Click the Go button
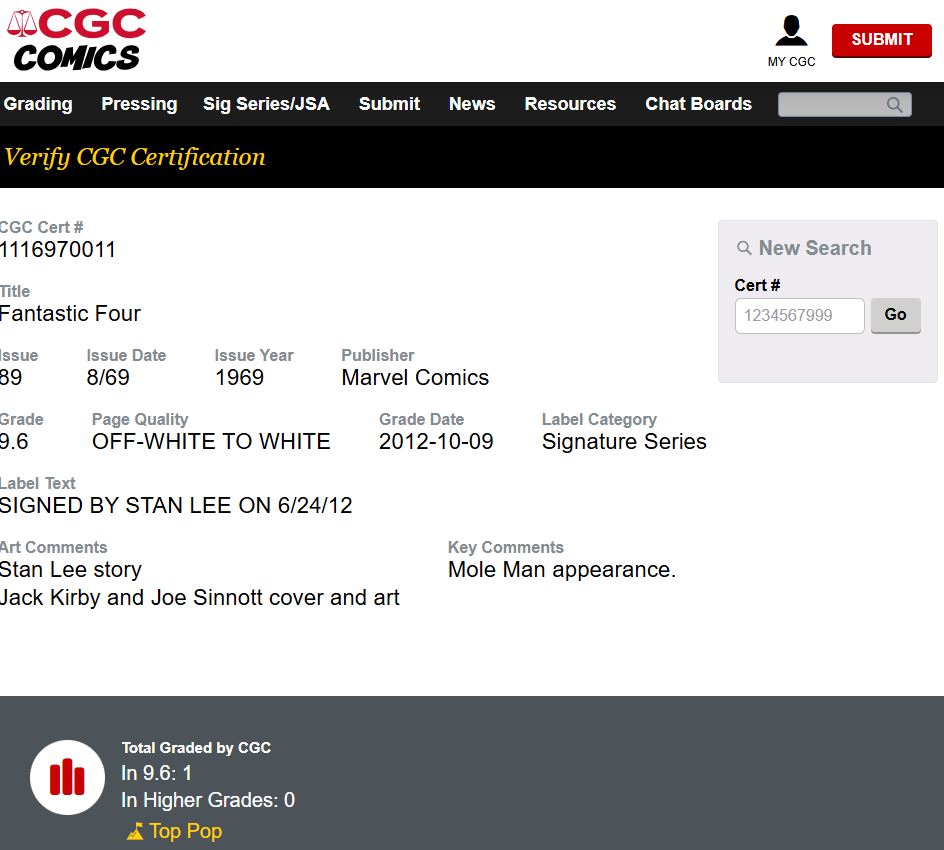Screen dimensions: 944x850 click(x=895, y=315)
